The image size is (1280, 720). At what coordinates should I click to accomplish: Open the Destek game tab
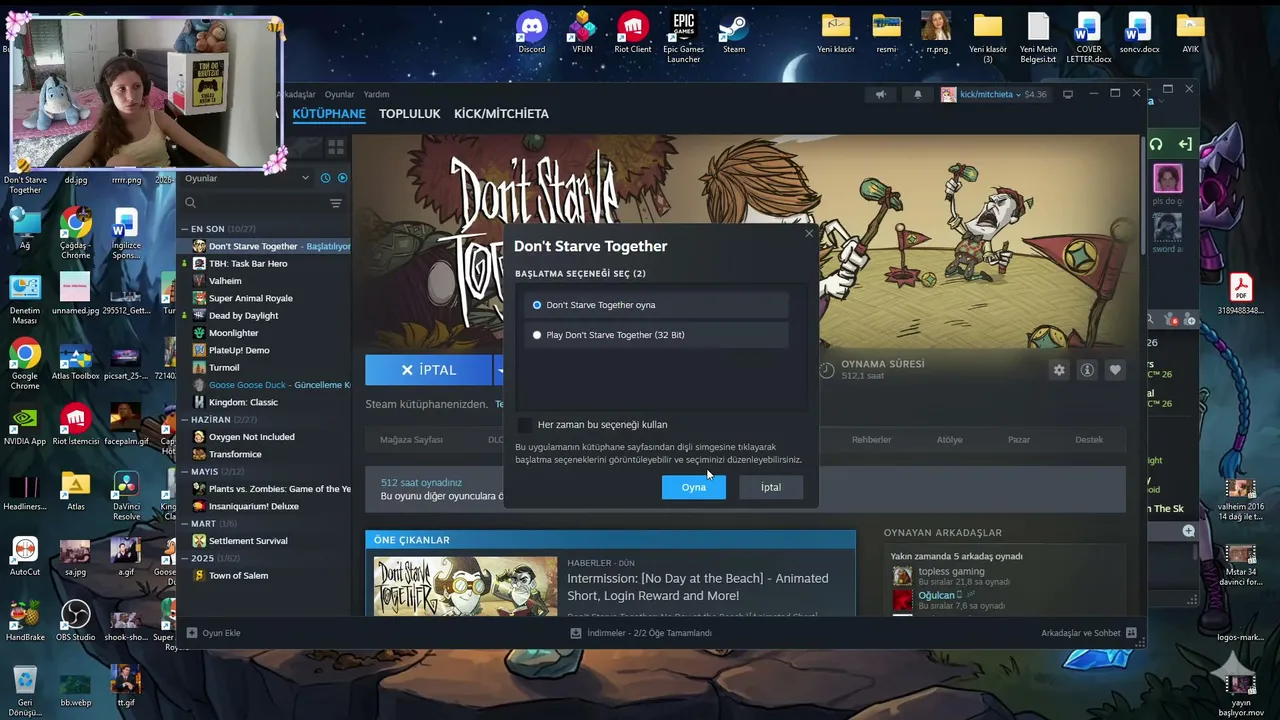pyautogui.click(x=1089, y=440)
